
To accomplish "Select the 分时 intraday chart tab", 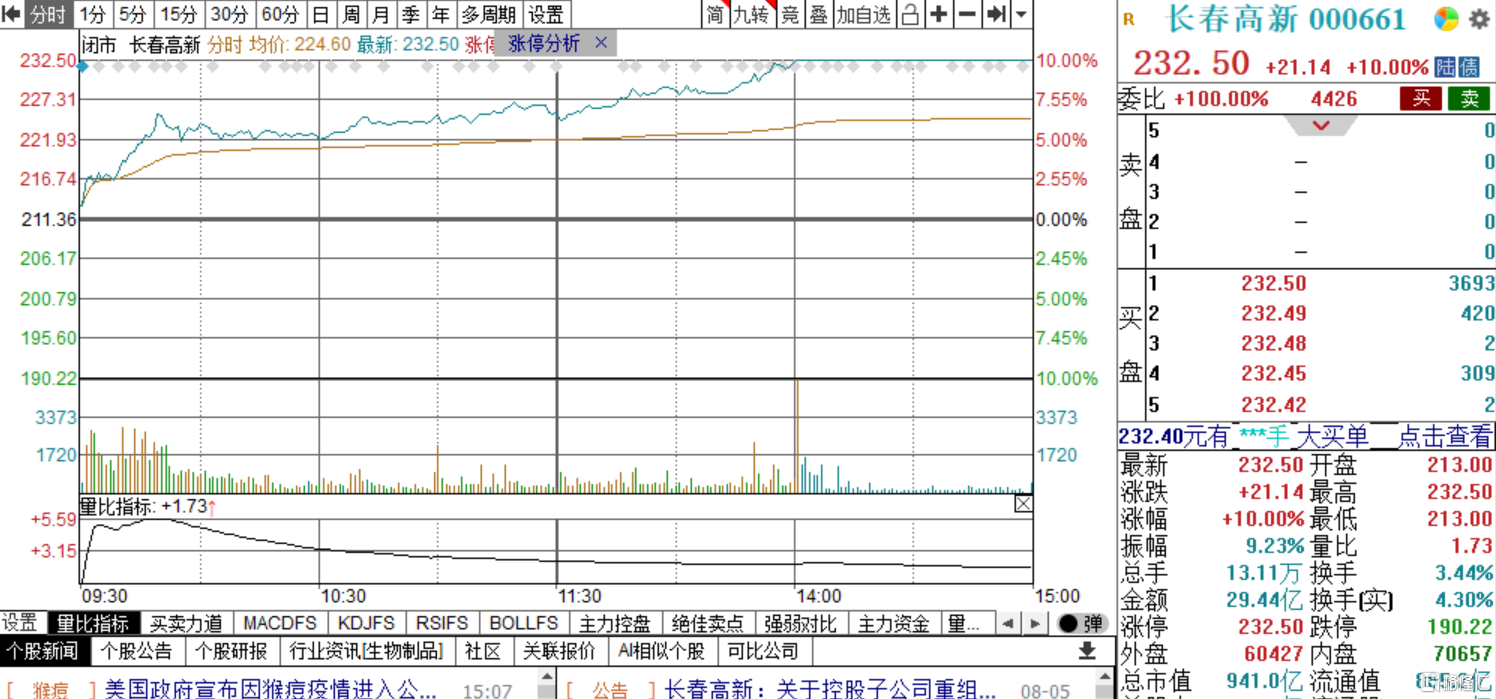I will click(47, 15).
